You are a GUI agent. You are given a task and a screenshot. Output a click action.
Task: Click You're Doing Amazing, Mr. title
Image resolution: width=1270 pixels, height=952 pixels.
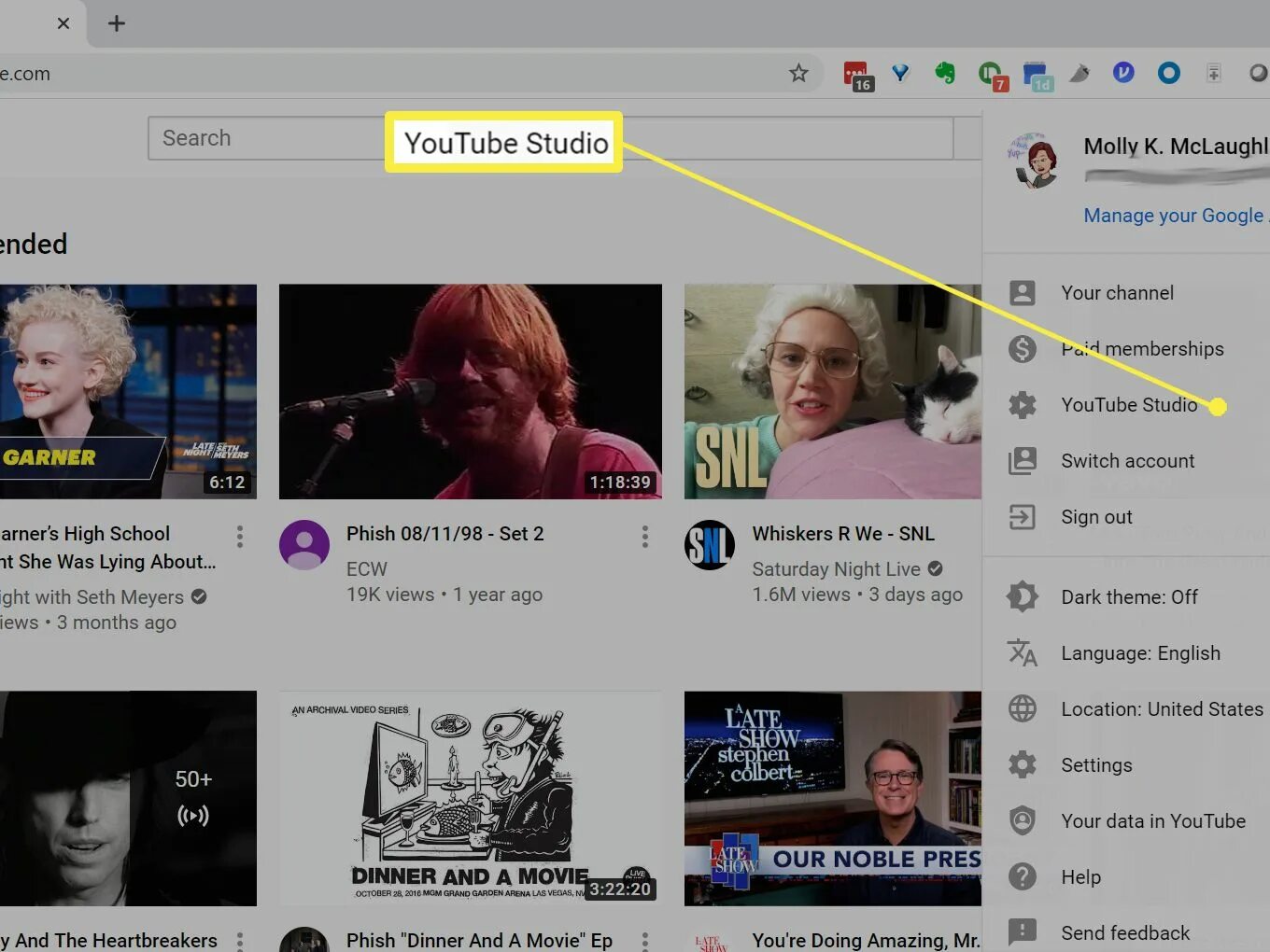[x=866, y=940]
